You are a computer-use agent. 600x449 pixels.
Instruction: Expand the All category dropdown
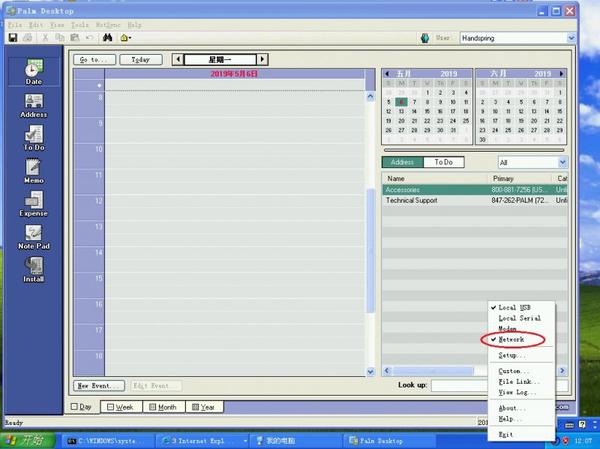(532, 162)
